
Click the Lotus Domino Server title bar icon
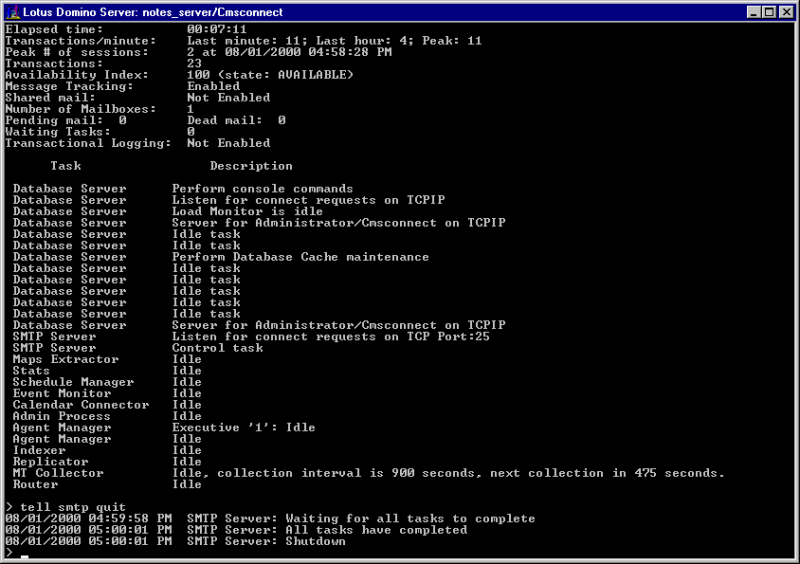coord(12,12)
